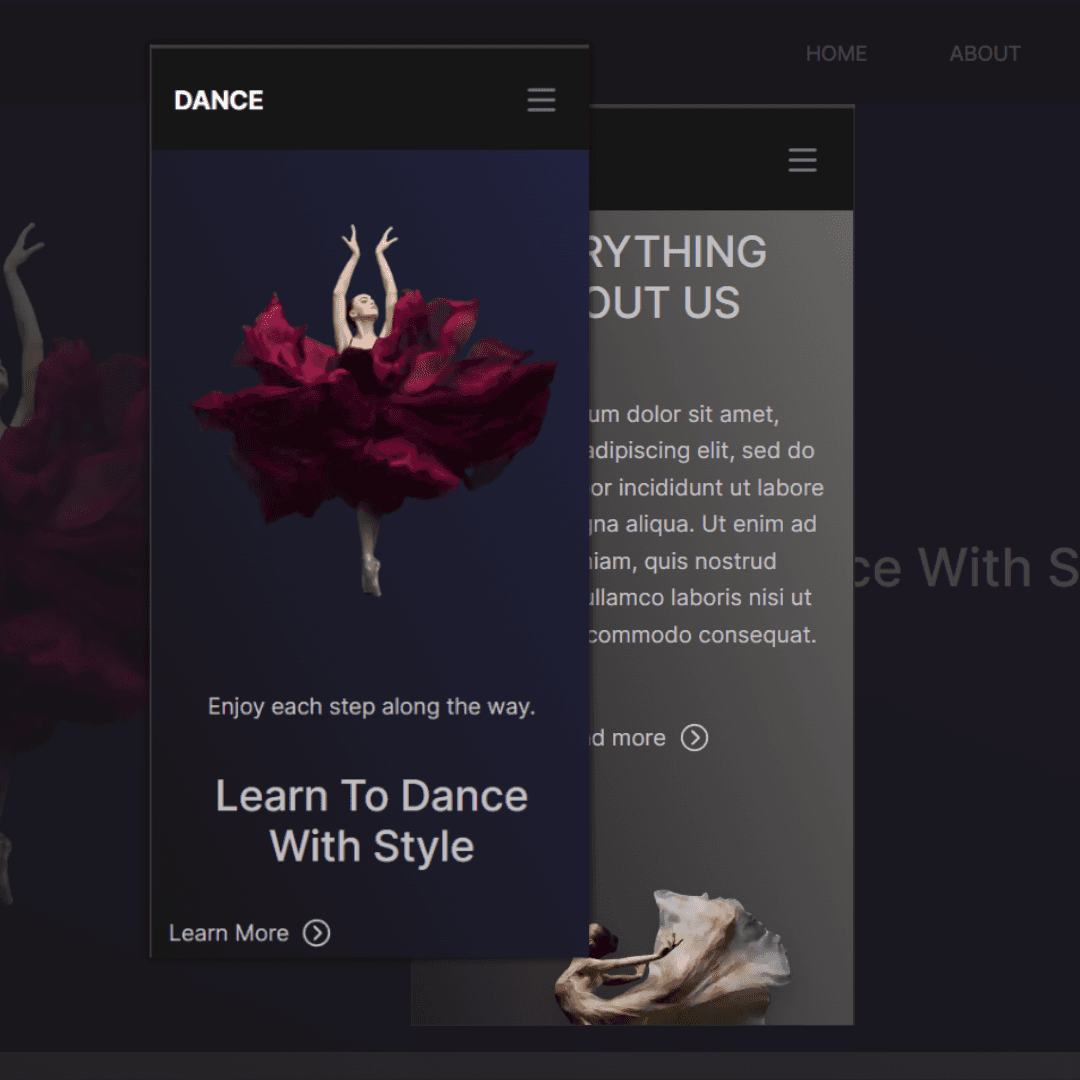Click arrow circle icon beside 'd more'
The image size is (1080, 1080).
click(694, 737)
